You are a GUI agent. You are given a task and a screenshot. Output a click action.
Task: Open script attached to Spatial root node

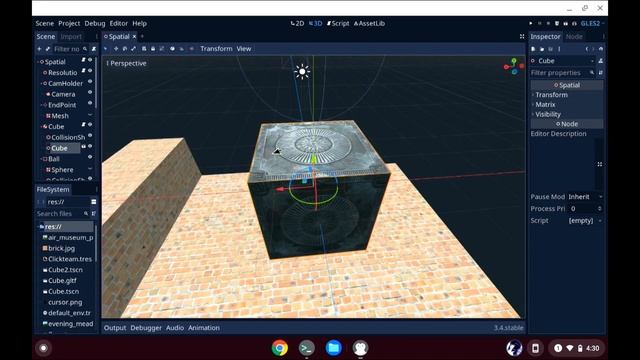coord(83,60)
